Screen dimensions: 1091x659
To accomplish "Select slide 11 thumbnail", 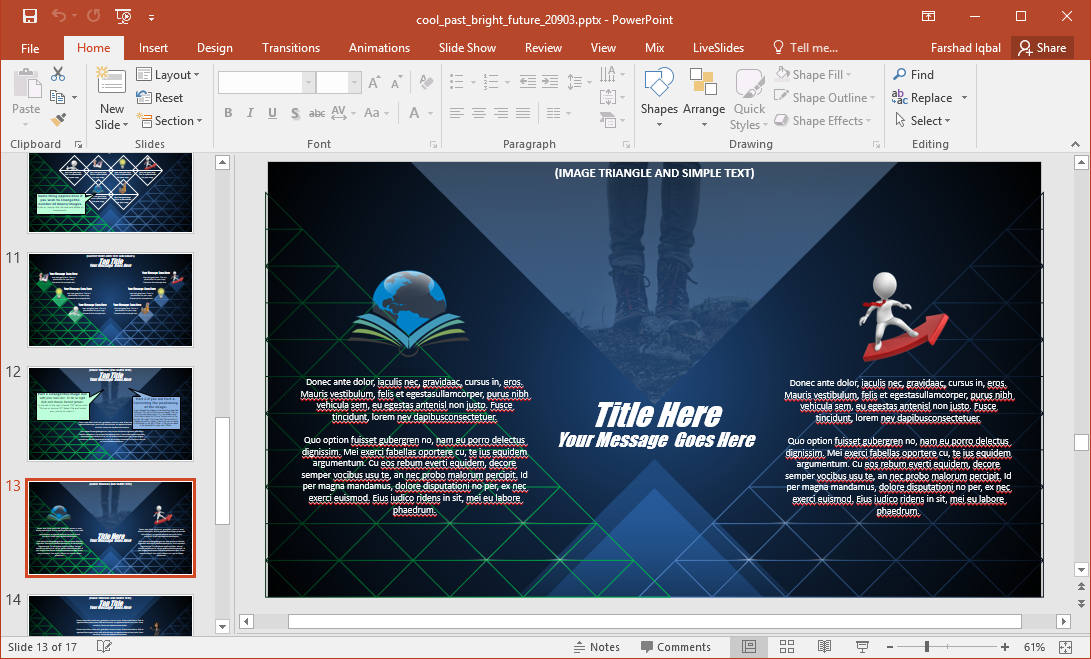I will 110,300.
